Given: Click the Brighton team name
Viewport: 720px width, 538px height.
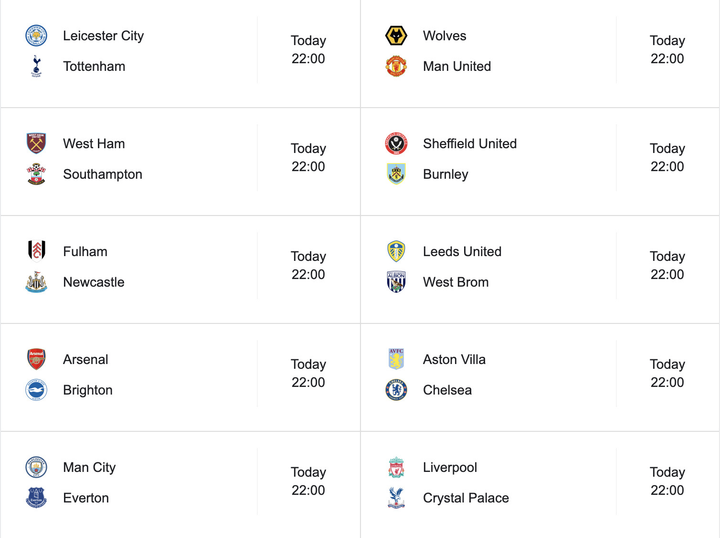Looking at the screenshot, I should click(88, 390).
